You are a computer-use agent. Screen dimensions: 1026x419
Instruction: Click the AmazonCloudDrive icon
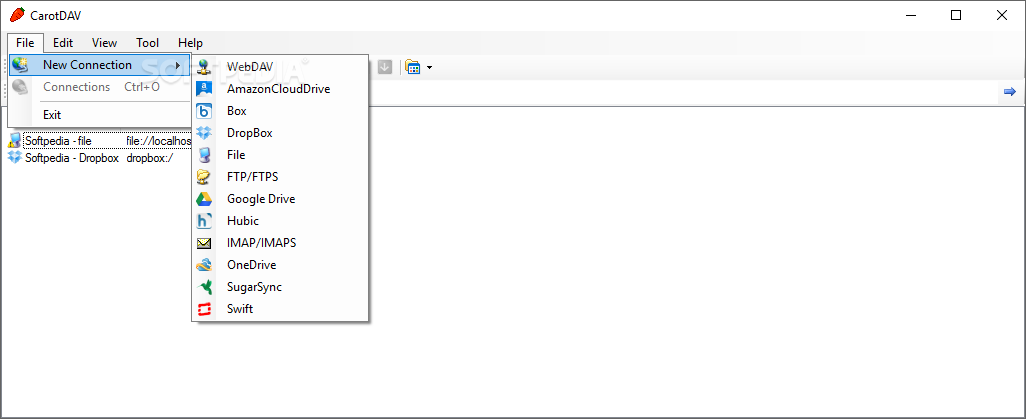[204, 89]
